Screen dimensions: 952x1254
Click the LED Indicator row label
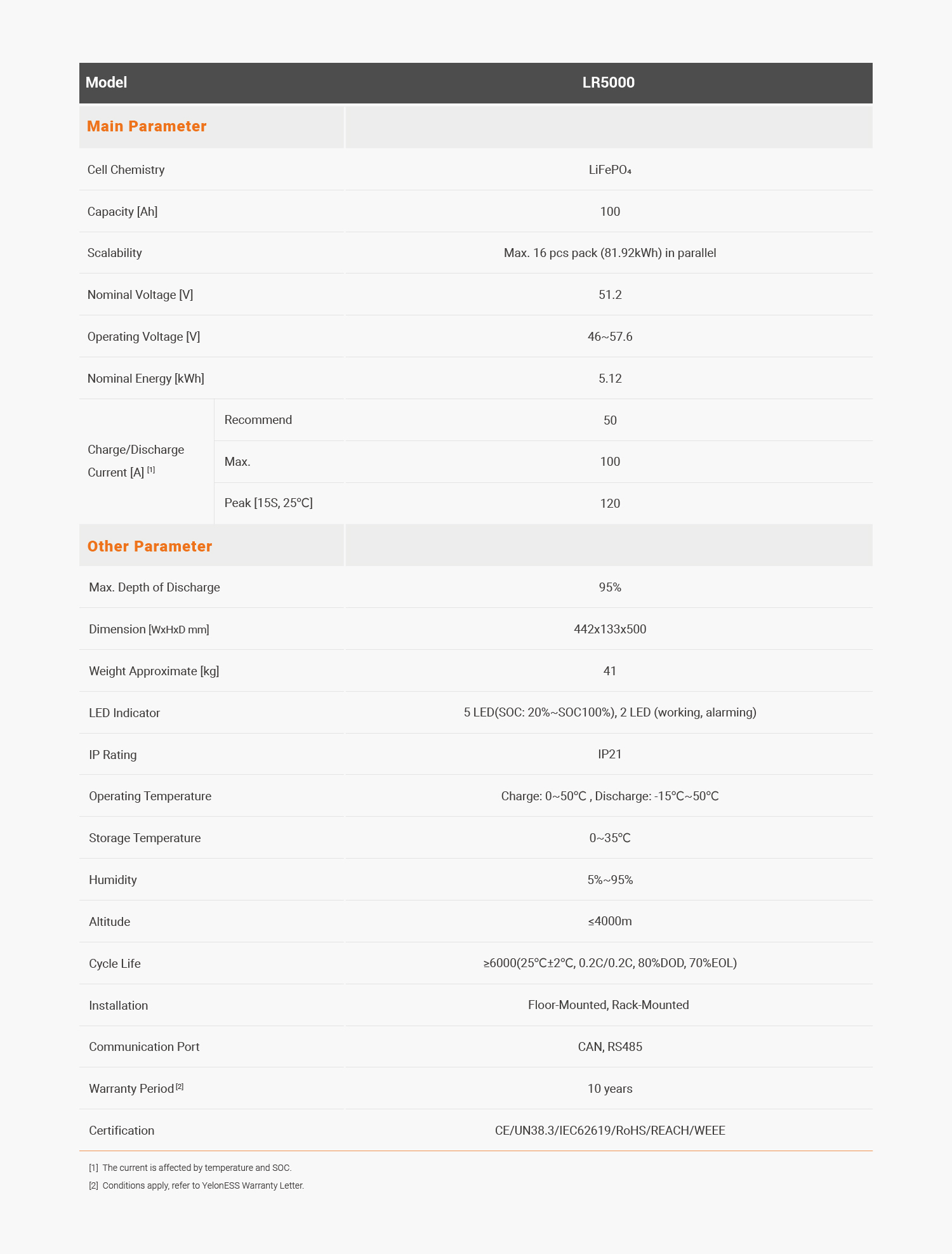(124, 713)
